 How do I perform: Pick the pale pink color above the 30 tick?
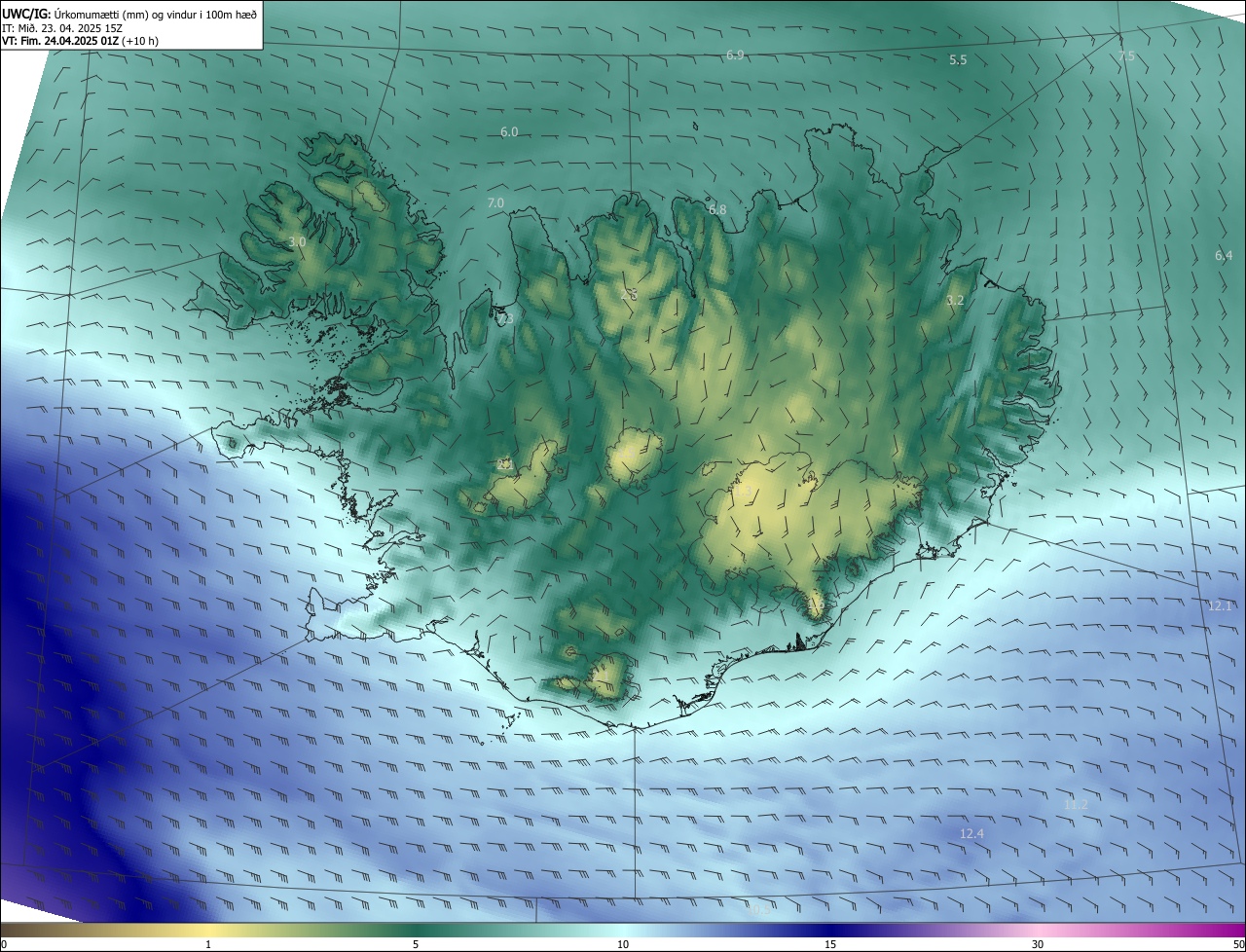tap(1038, 931)
